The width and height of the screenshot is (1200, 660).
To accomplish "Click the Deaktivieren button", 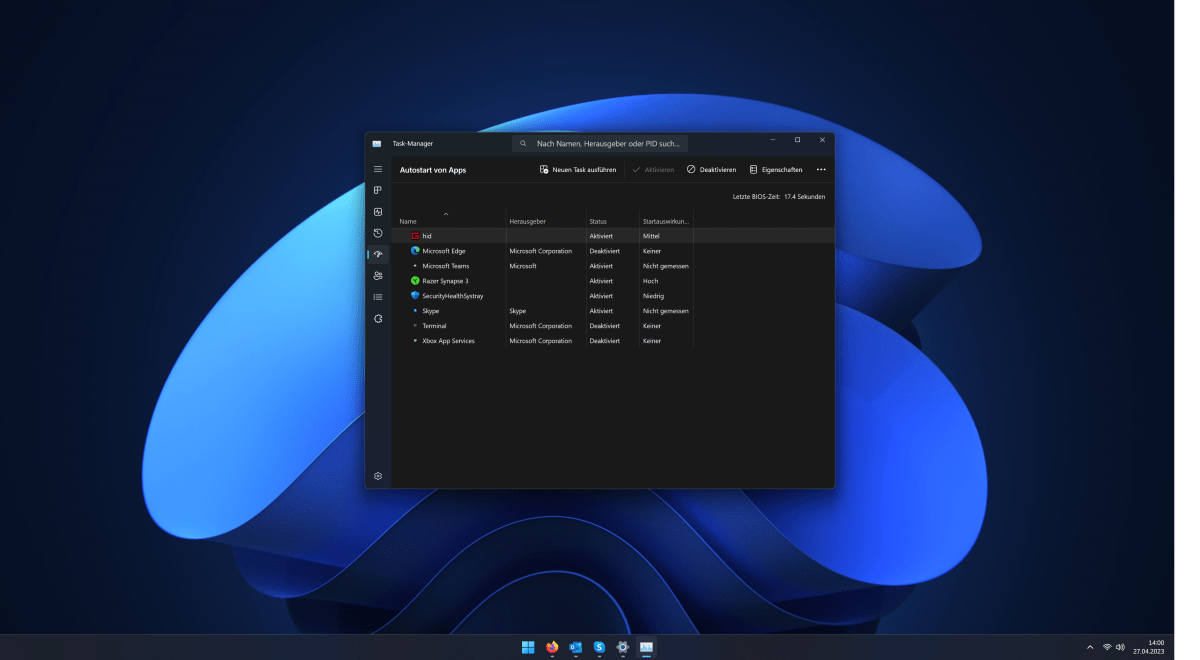I will (711, 170).
